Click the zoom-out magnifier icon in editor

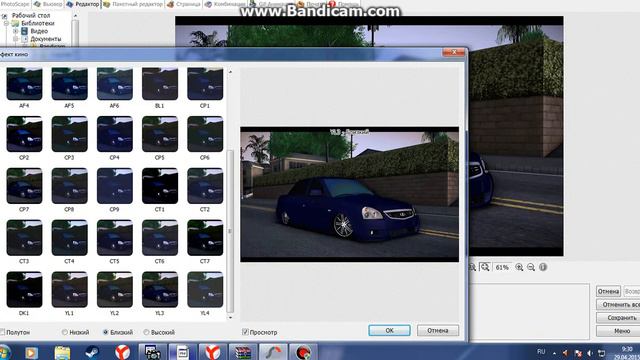pyautogui.click(x=531, y=267)
